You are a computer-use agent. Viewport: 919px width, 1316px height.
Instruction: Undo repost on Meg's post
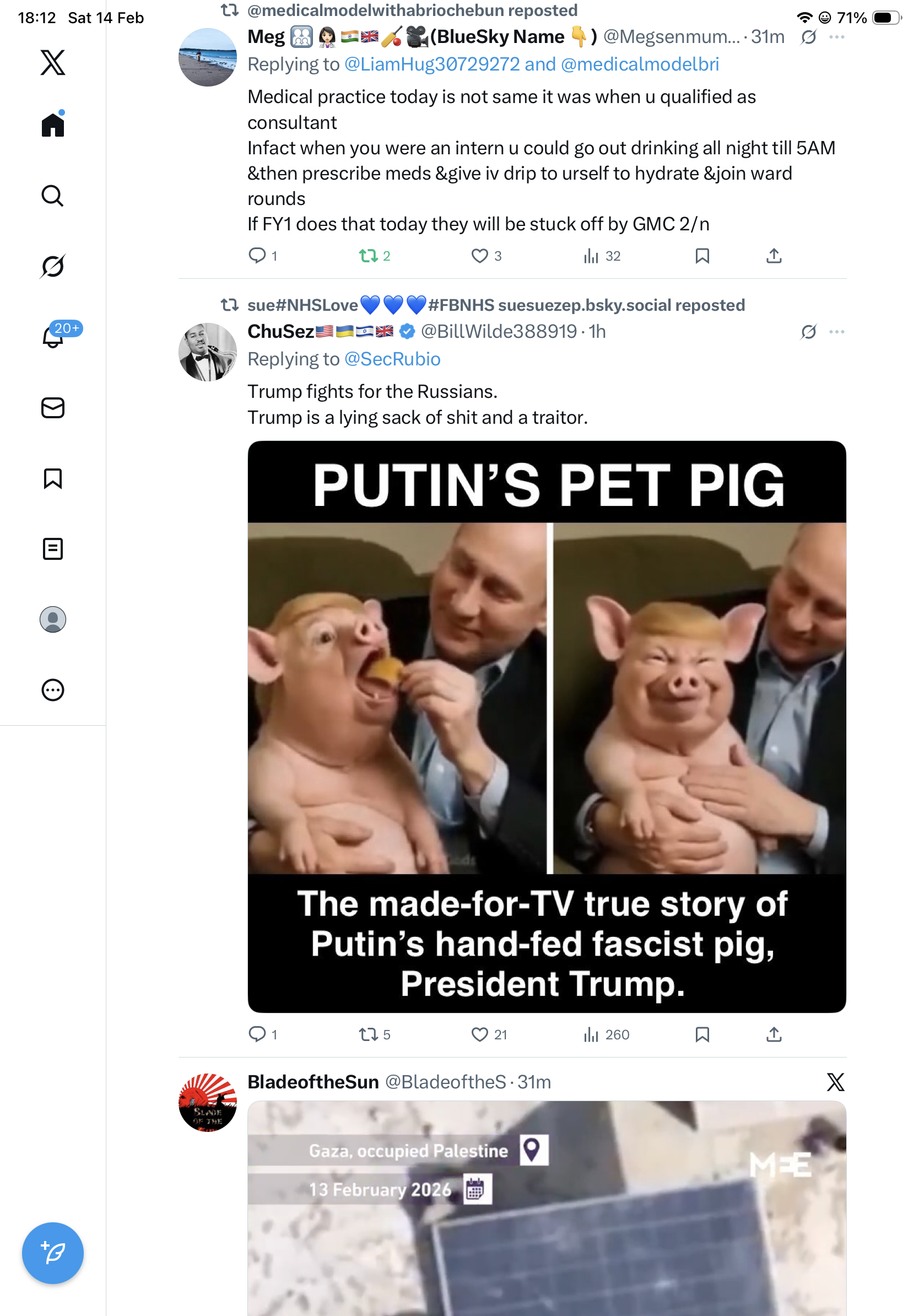[x=368, y=256]
